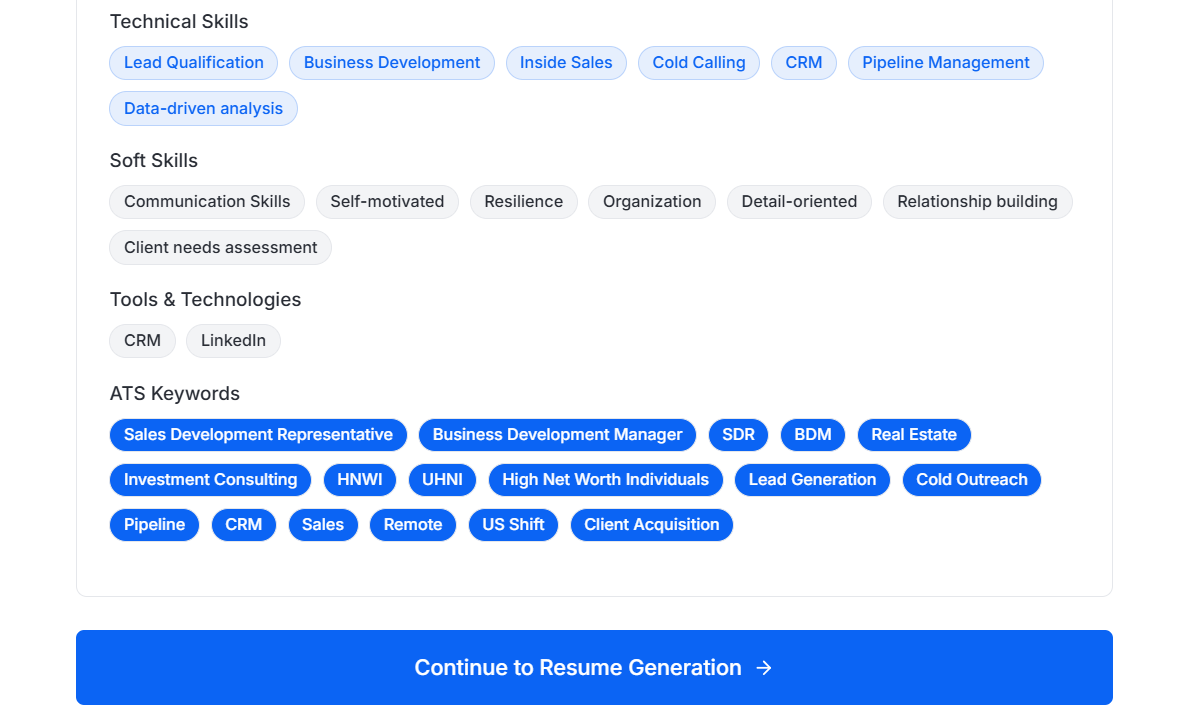Click the HNWI keyword
This screenshot has height=716, width=1182.
pos(360,479)
